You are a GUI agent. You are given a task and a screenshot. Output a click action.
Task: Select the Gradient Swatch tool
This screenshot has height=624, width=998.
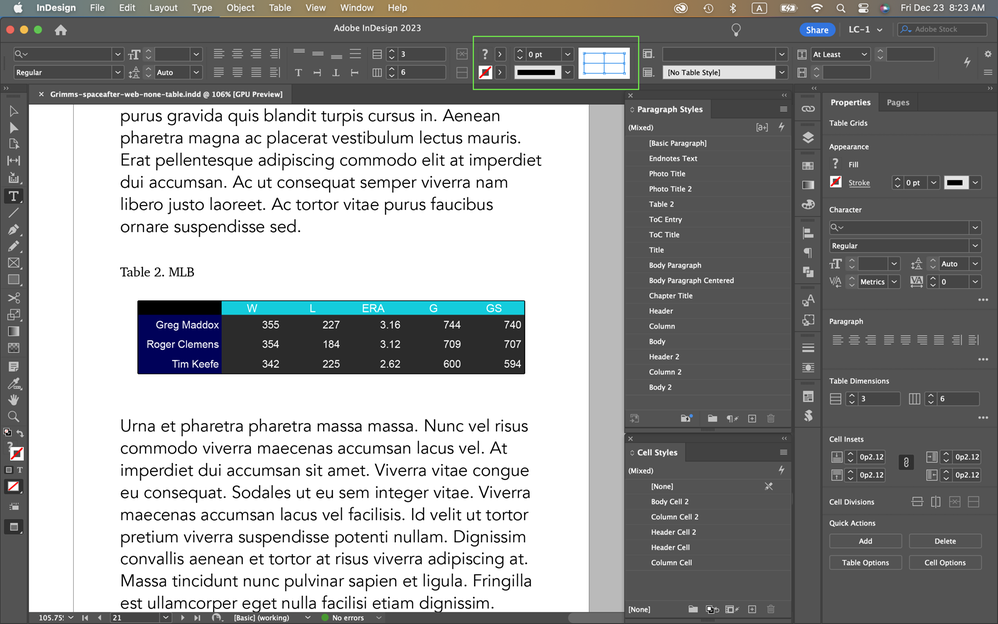coord(13,331)
